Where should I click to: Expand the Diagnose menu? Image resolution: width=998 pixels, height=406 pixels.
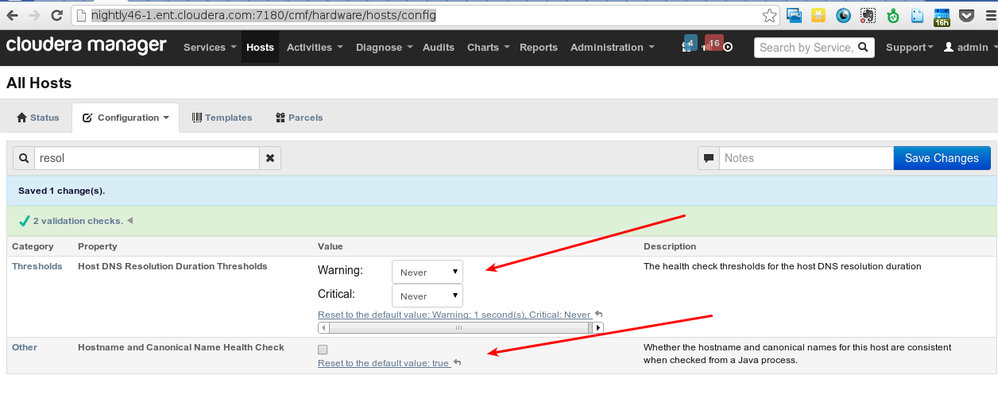pyautogui.click(x=384, y=47)
